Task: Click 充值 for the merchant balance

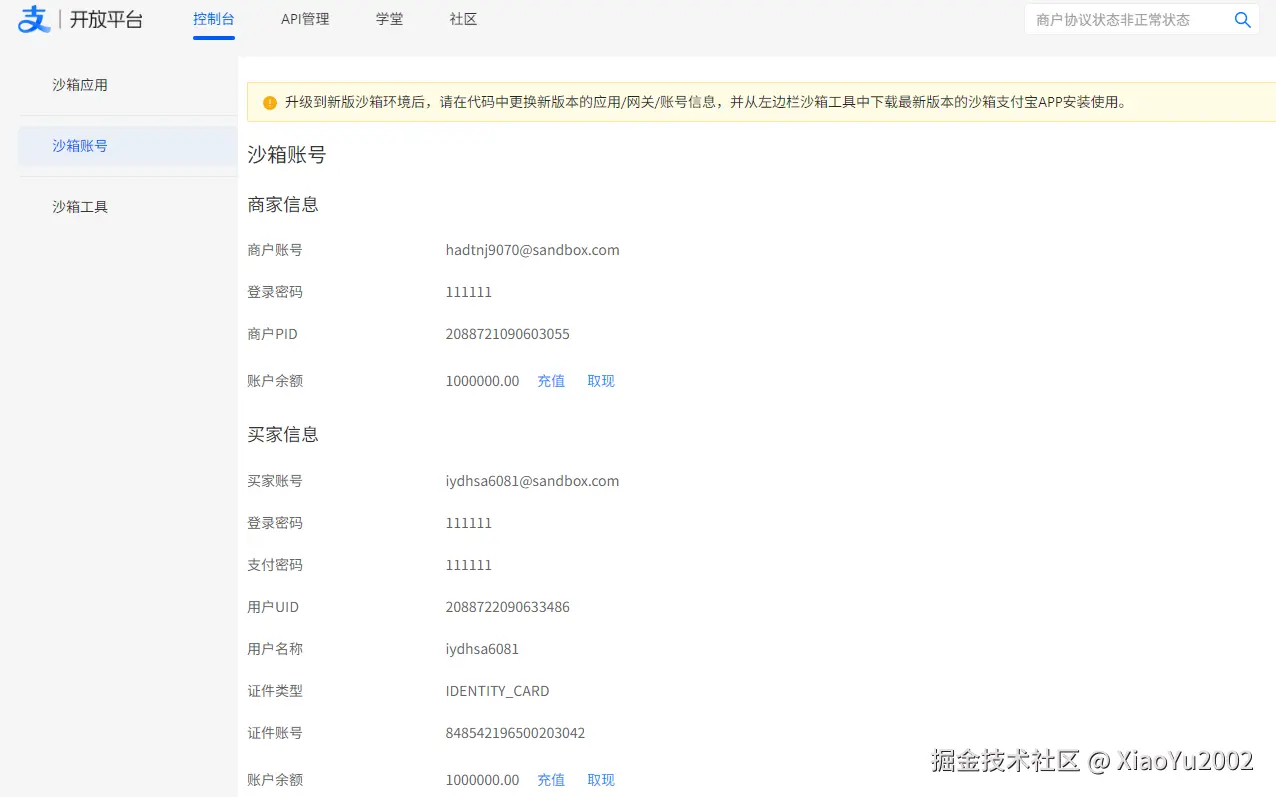Action: coord(551,381)
